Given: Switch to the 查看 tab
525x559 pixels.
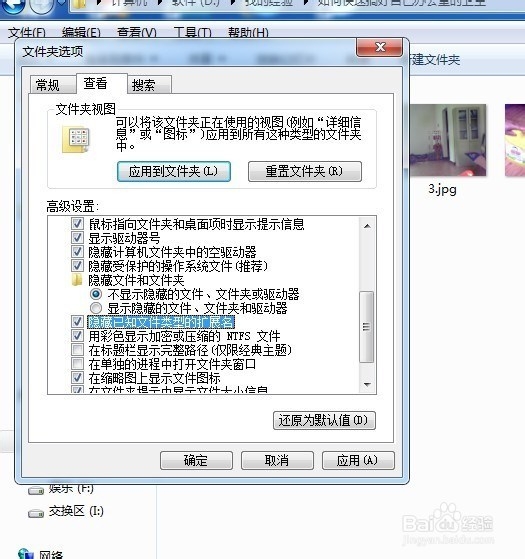Looking at the screenshot, I should click(x=102, y=83).
